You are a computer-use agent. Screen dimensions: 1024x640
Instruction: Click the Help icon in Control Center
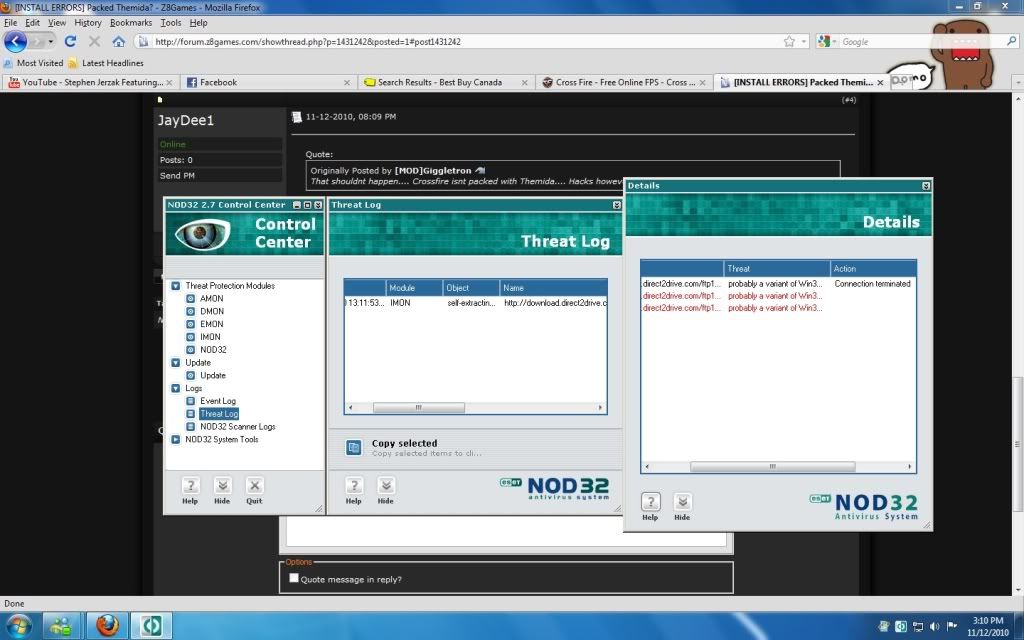190,486
